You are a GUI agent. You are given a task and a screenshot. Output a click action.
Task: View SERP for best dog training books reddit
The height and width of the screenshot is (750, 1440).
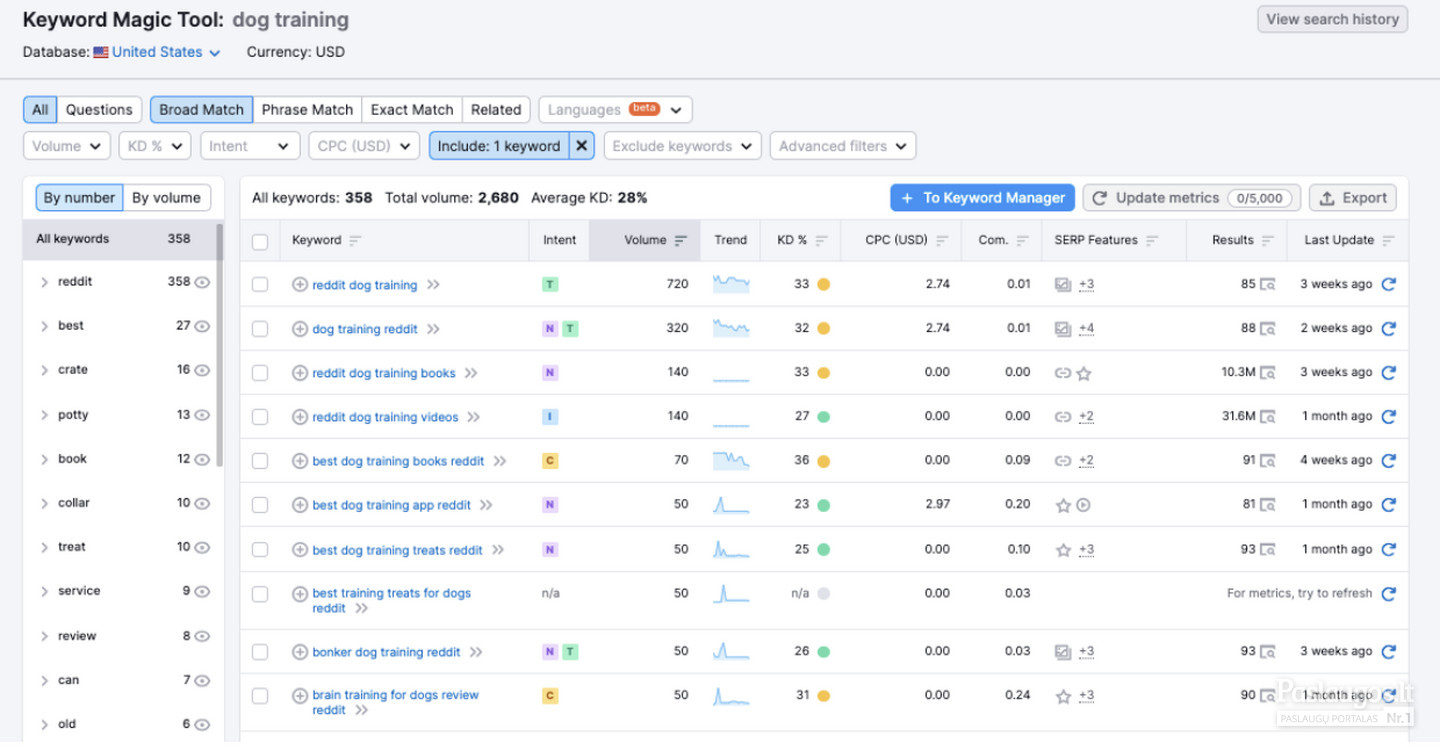(x=1267, y=461)
